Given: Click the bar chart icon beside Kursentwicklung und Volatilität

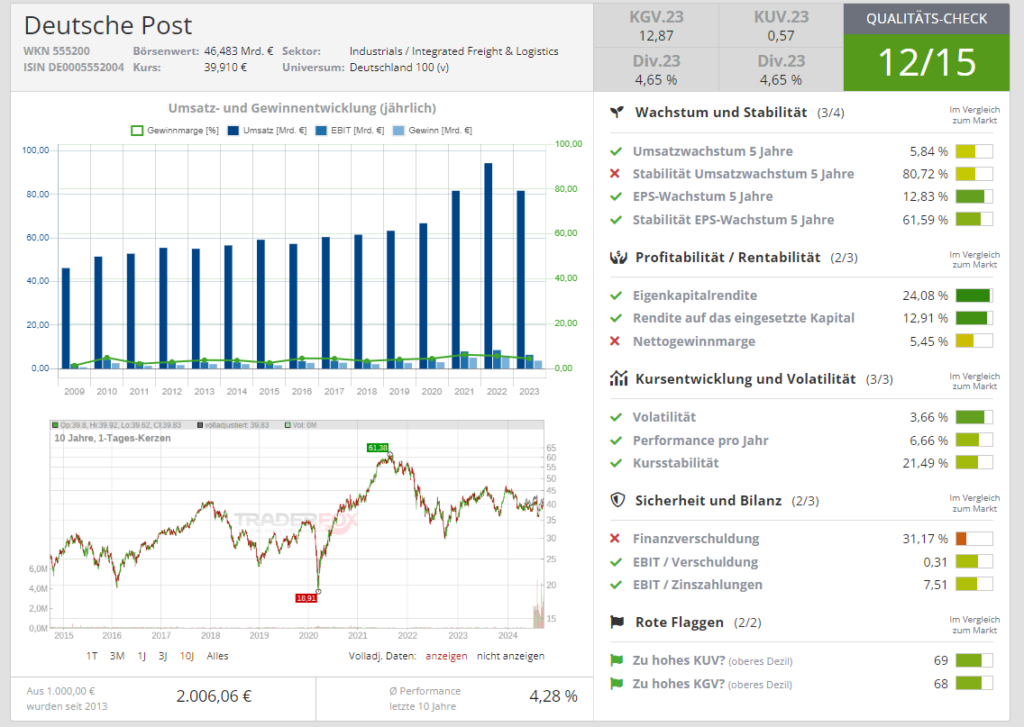Looking at the screenshot, I should [x=618, y=379].
